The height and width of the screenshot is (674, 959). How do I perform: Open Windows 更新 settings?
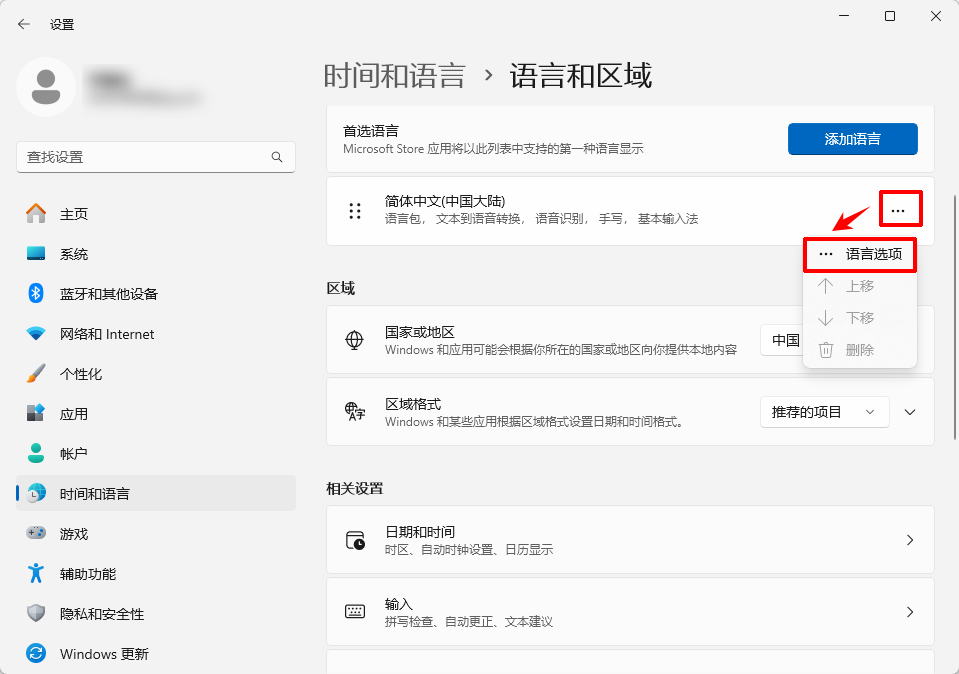tap(156, 654)
